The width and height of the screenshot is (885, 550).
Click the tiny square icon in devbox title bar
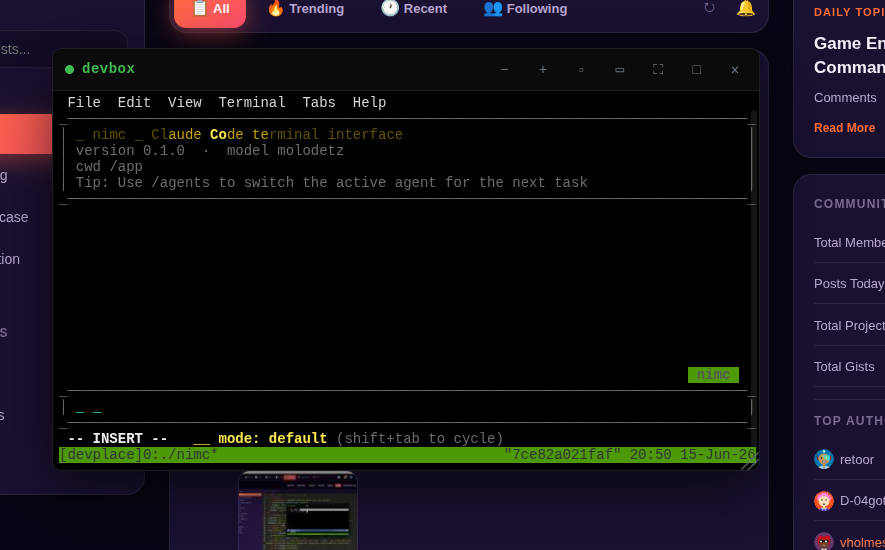coord(581,69)
